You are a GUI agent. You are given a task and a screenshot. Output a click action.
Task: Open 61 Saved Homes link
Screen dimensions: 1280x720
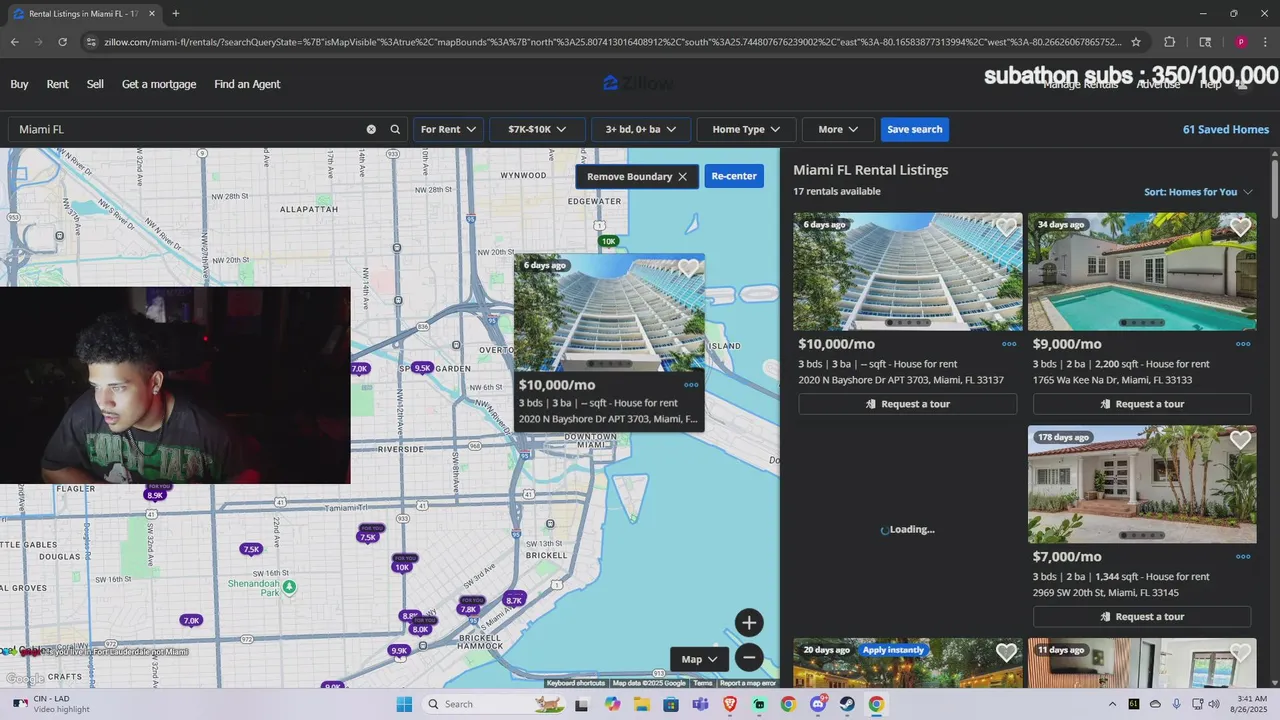pos(1226,129)
